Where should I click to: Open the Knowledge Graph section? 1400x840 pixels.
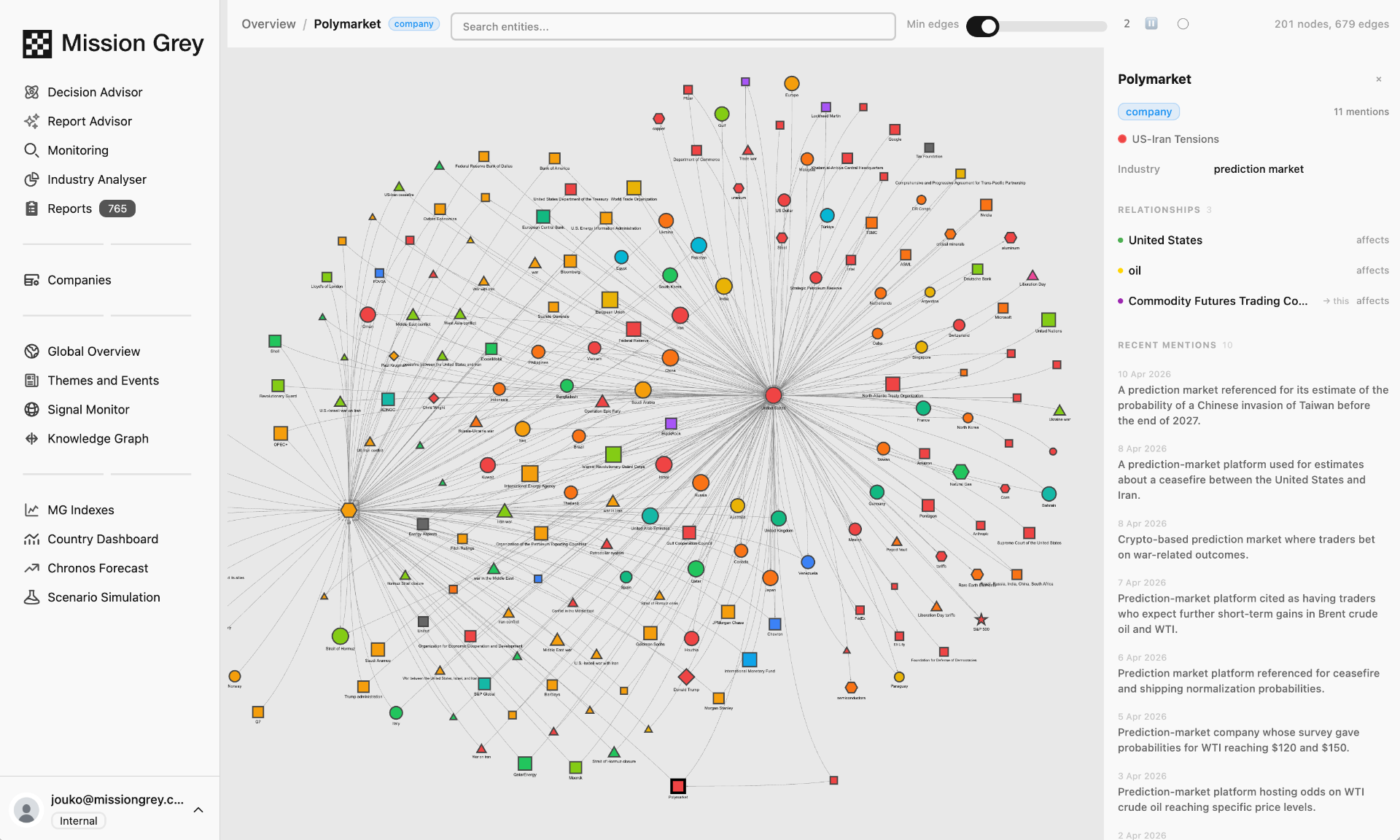(98, 439)
